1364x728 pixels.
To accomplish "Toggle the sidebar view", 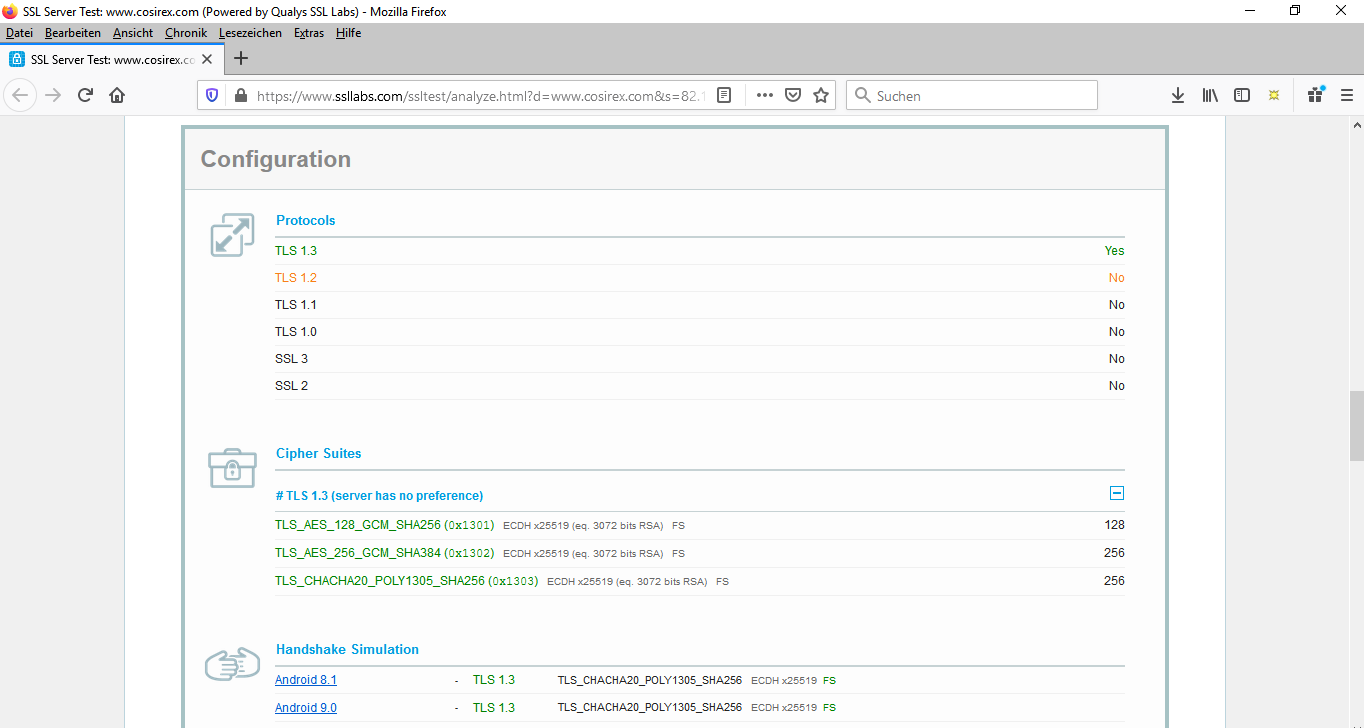I will click(x=1242, y=95).
